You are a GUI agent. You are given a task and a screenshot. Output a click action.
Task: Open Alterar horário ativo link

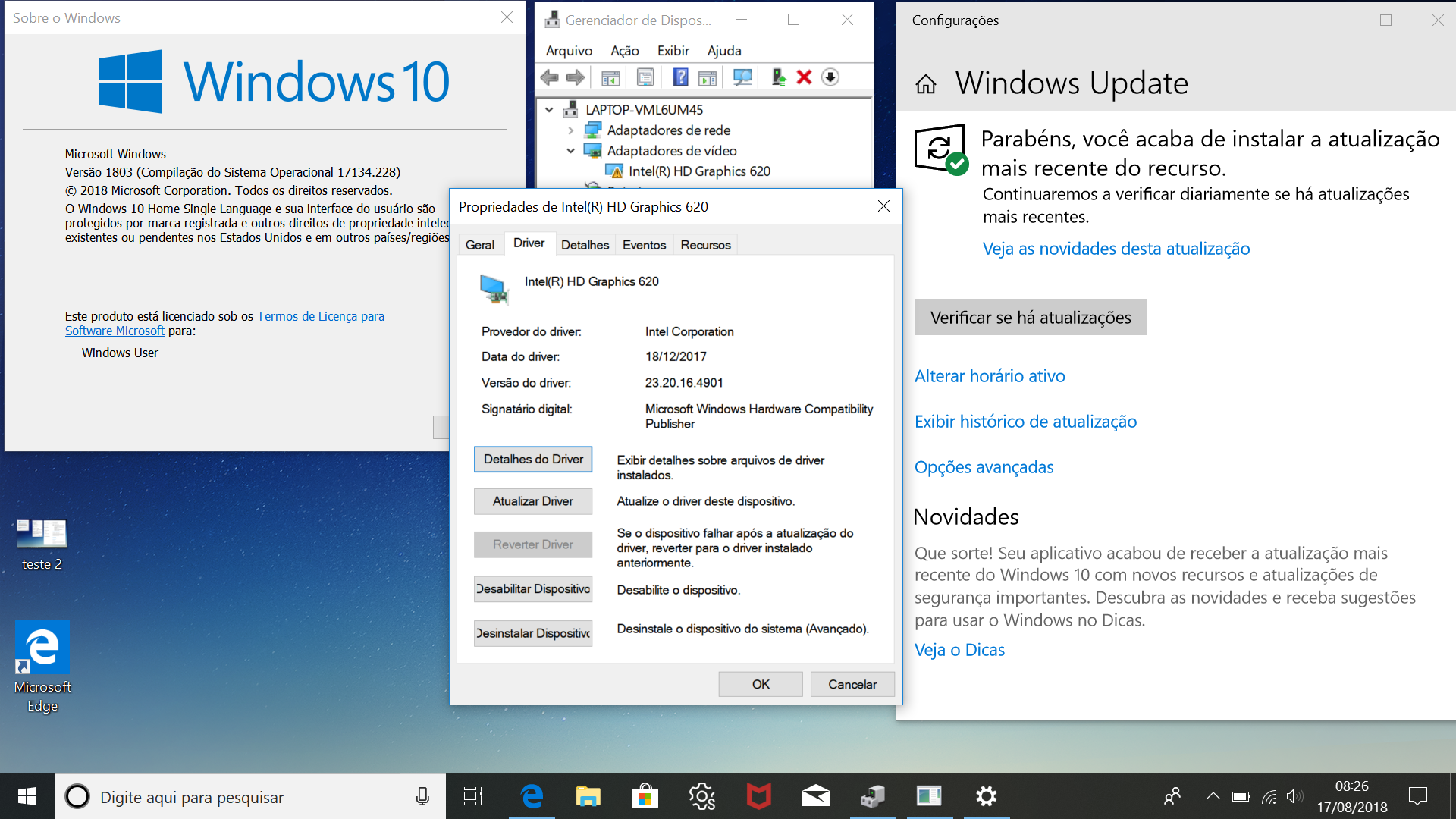990,376
